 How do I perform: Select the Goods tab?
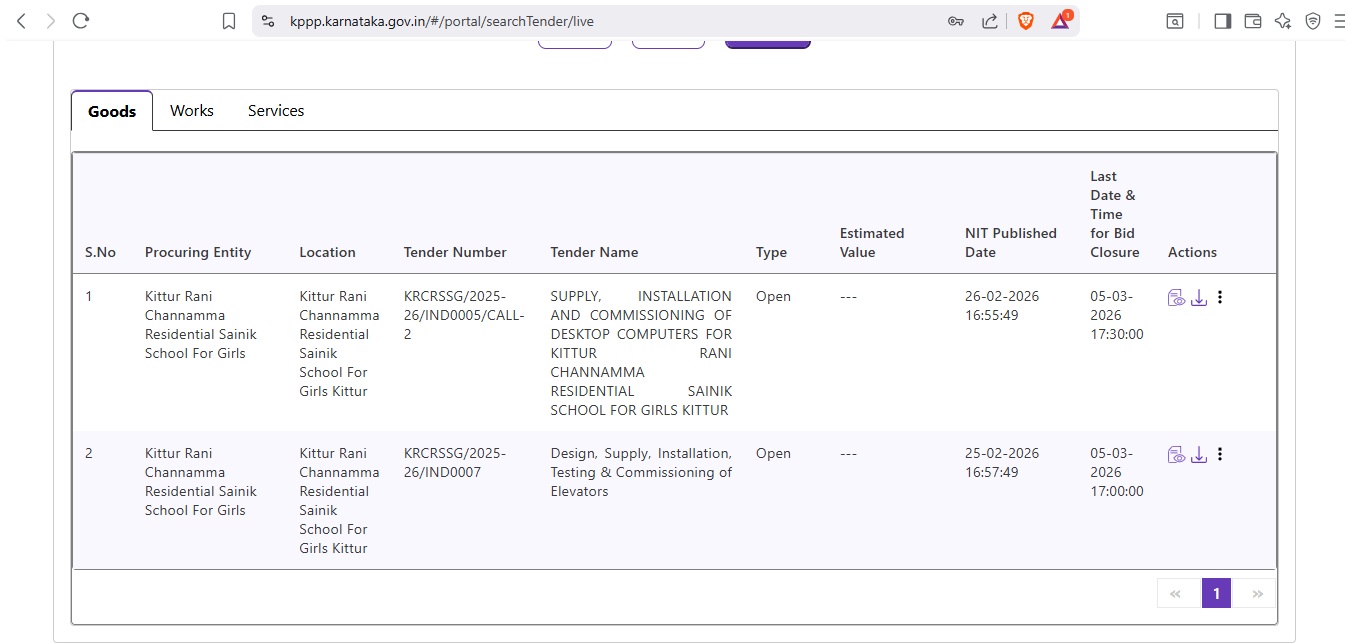pos(112,111)
